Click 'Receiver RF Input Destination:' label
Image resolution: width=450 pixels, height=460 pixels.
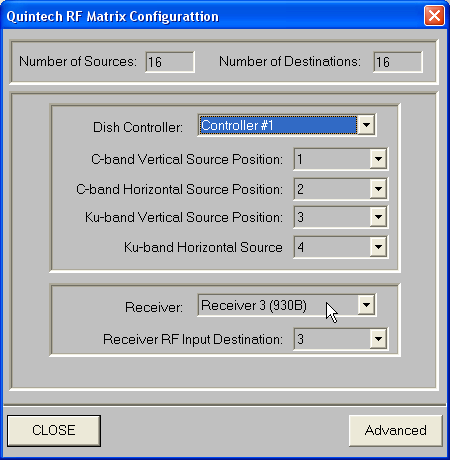[193, 339]
